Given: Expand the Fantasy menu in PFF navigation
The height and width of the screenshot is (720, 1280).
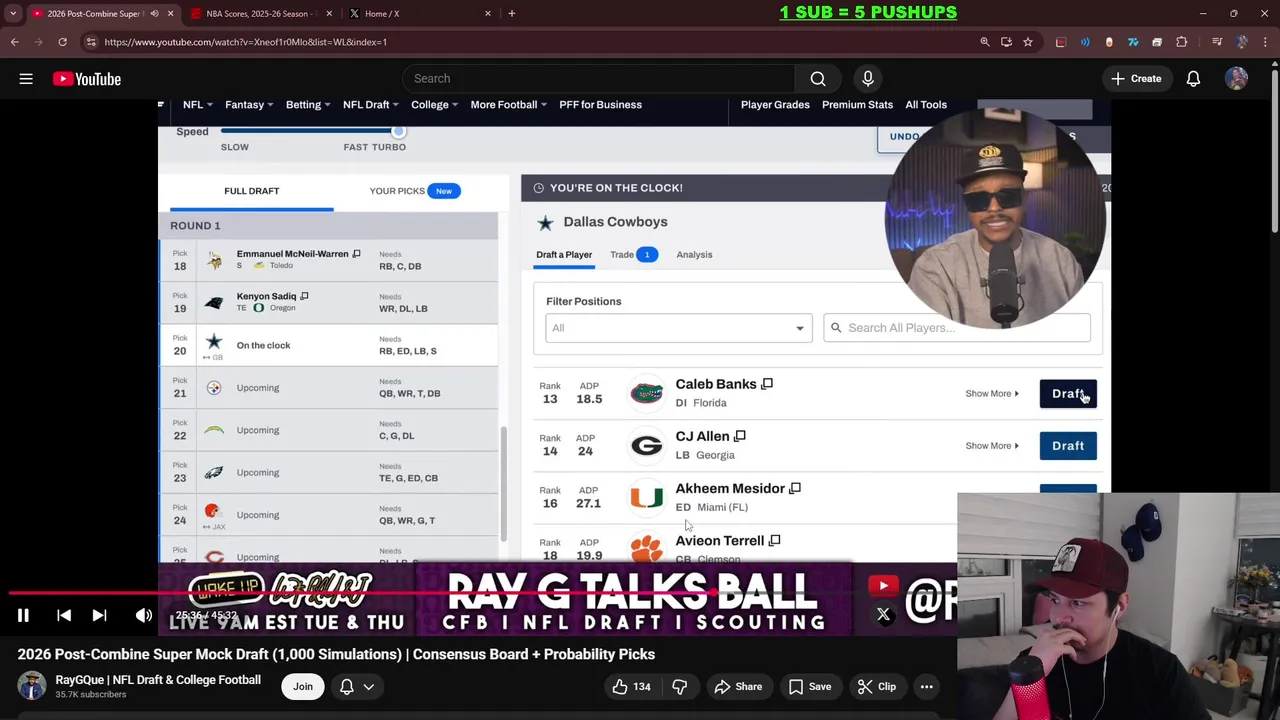Looking at the screenshot, I should tap(250, 105).
